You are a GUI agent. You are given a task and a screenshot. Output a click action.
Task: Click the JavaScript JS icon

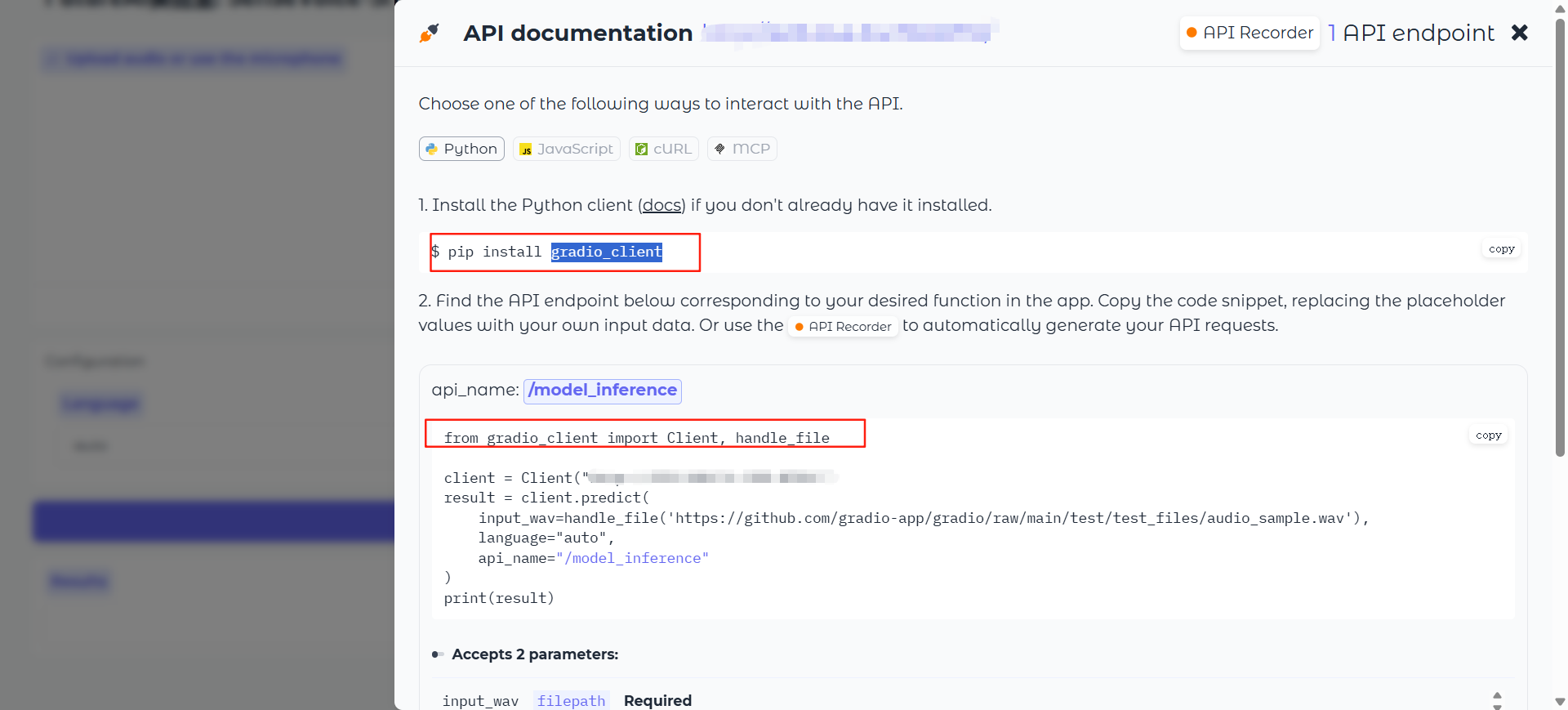(x=526, y=150)
